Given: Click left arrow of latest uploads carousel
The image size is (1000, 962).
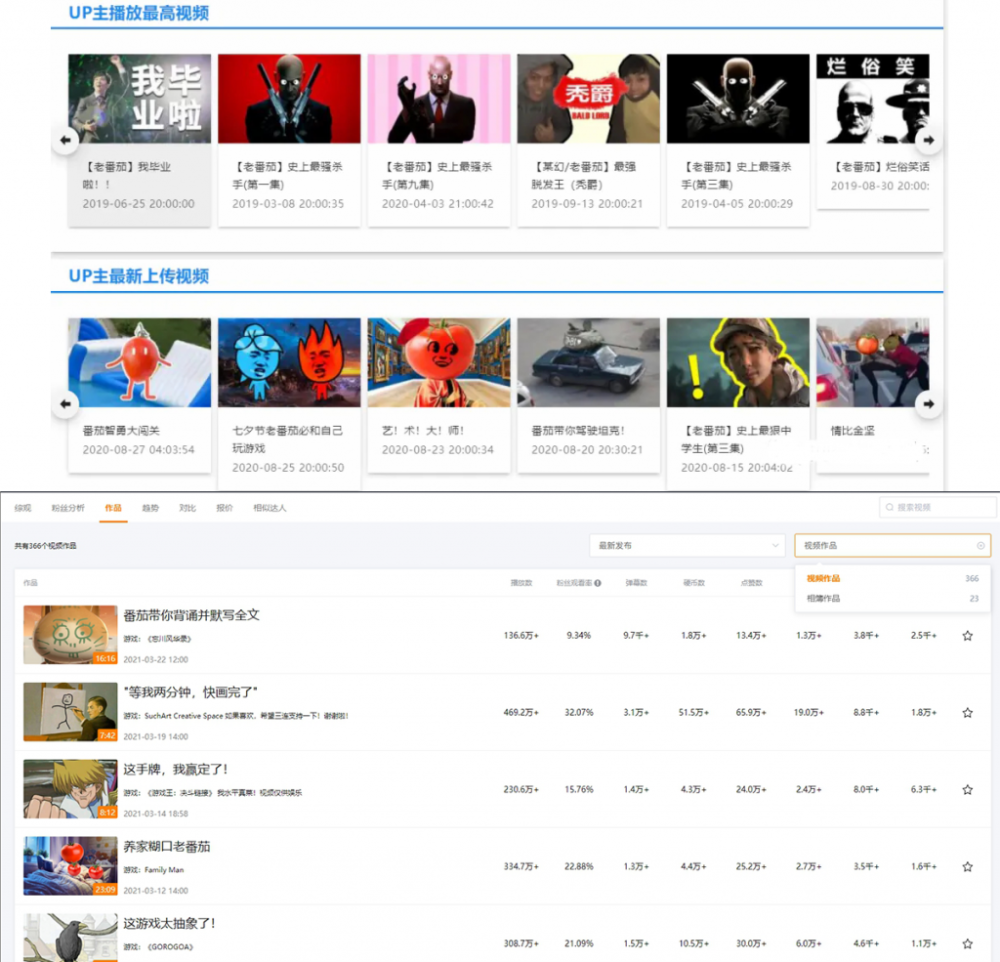Looking at the screenshot, I should point(65,404).
